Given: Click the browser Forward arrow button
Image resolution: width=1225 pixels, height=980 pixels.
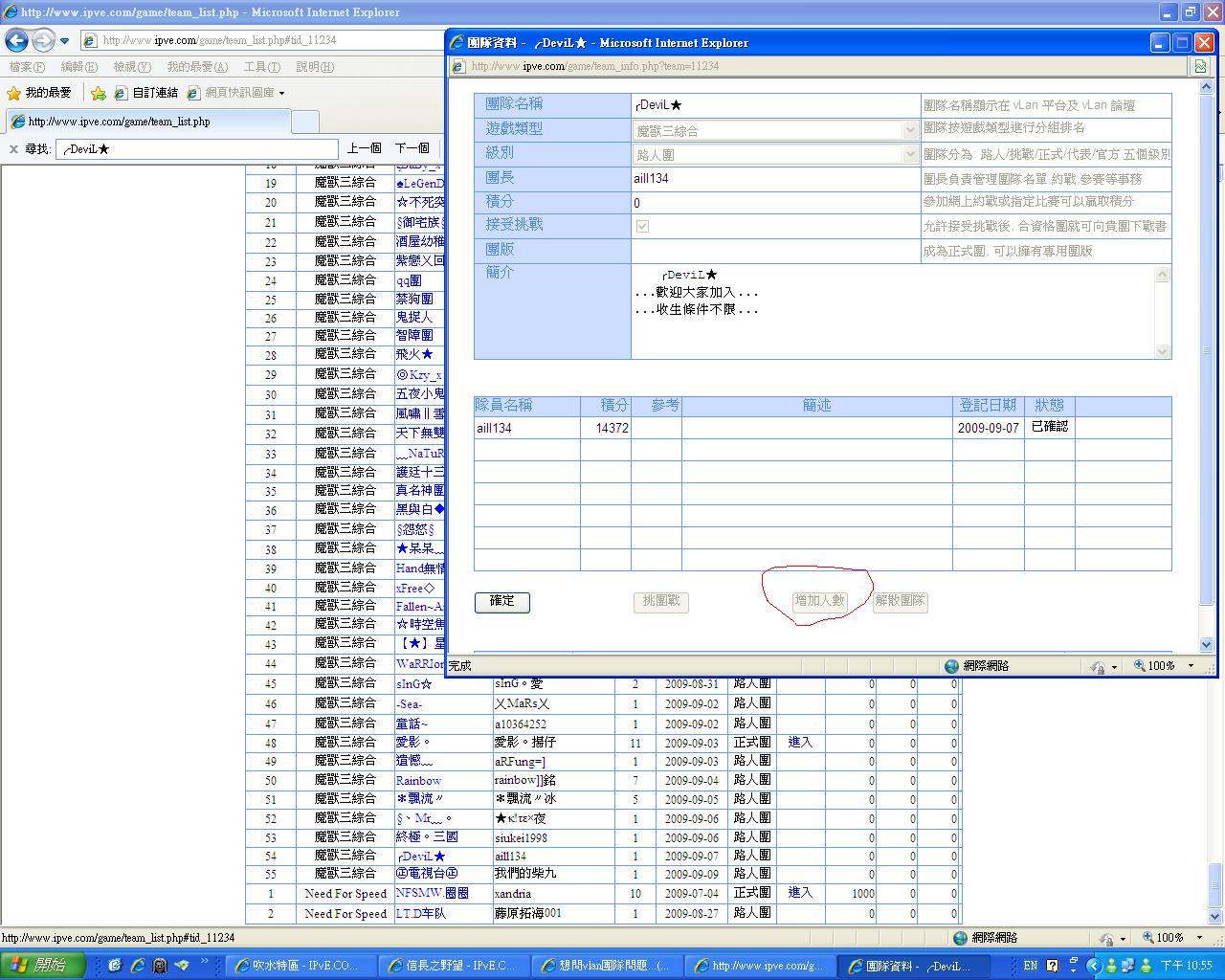Looking at the screenshot, I should point(43,40).
